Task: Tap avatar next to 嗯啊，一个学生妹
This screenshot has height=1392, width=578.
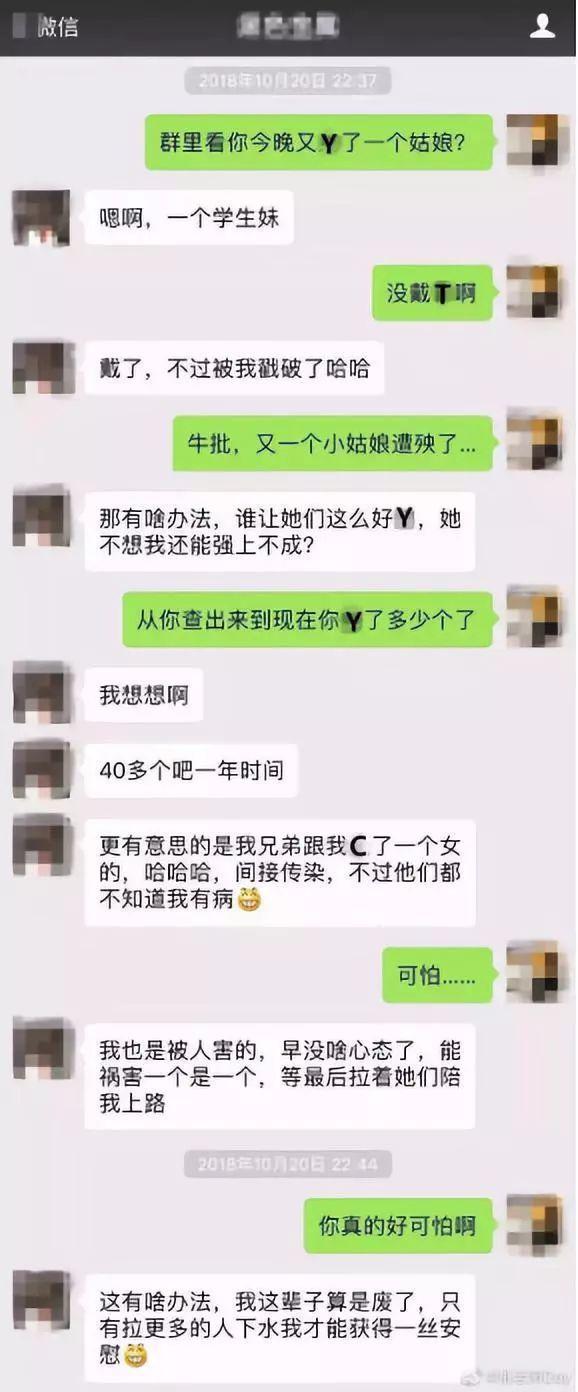Action: [x=41, y=217]
